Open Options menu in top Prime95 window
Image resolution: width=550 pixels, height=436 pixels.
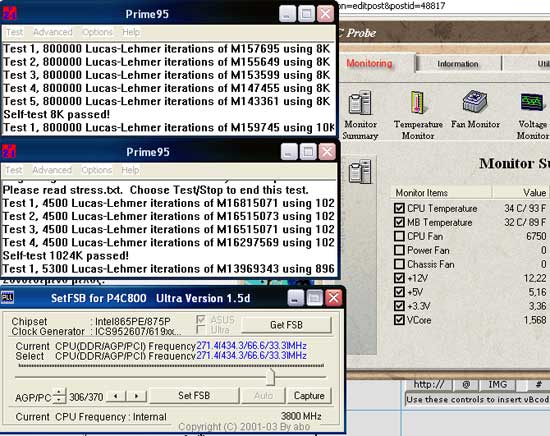(x=97, y=32)
